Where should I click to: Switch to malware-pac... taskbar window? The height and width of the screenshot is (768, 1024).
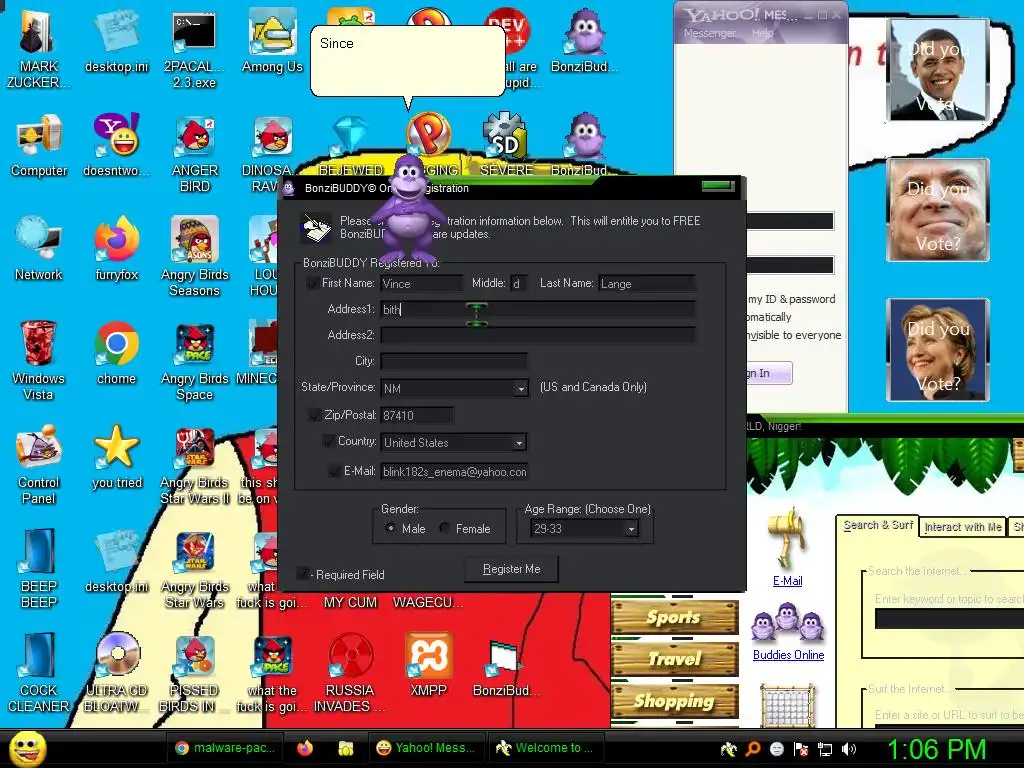[x=225, y=748]
